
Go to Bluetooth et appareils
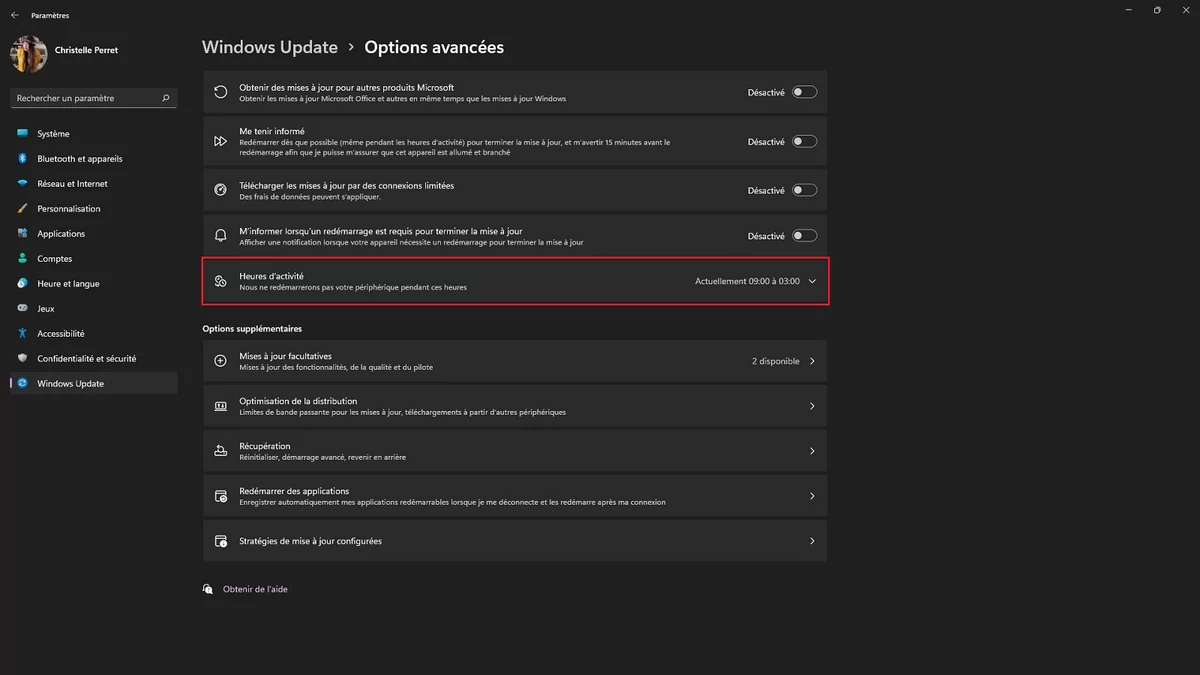[x=94, y=159]
